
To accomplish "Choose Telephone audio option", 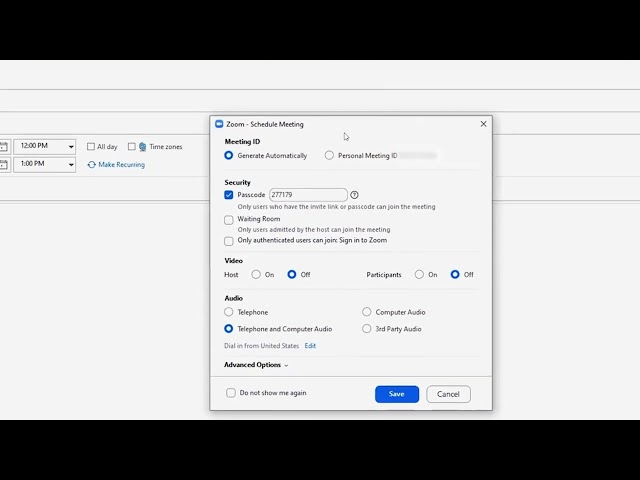I will (x=229, y=312).
